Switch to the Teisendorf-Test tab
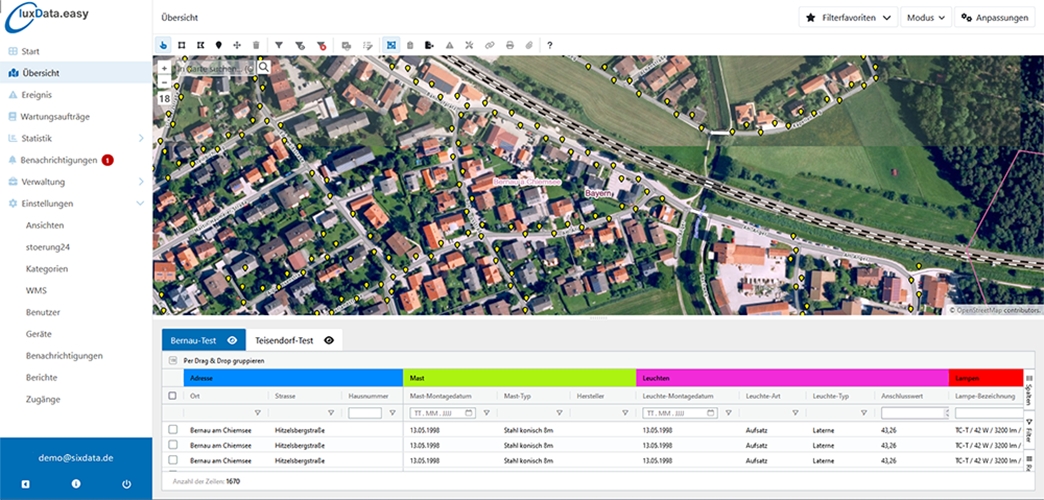The height and width of the screenshot is (500, 1044). tap(284, 340)
